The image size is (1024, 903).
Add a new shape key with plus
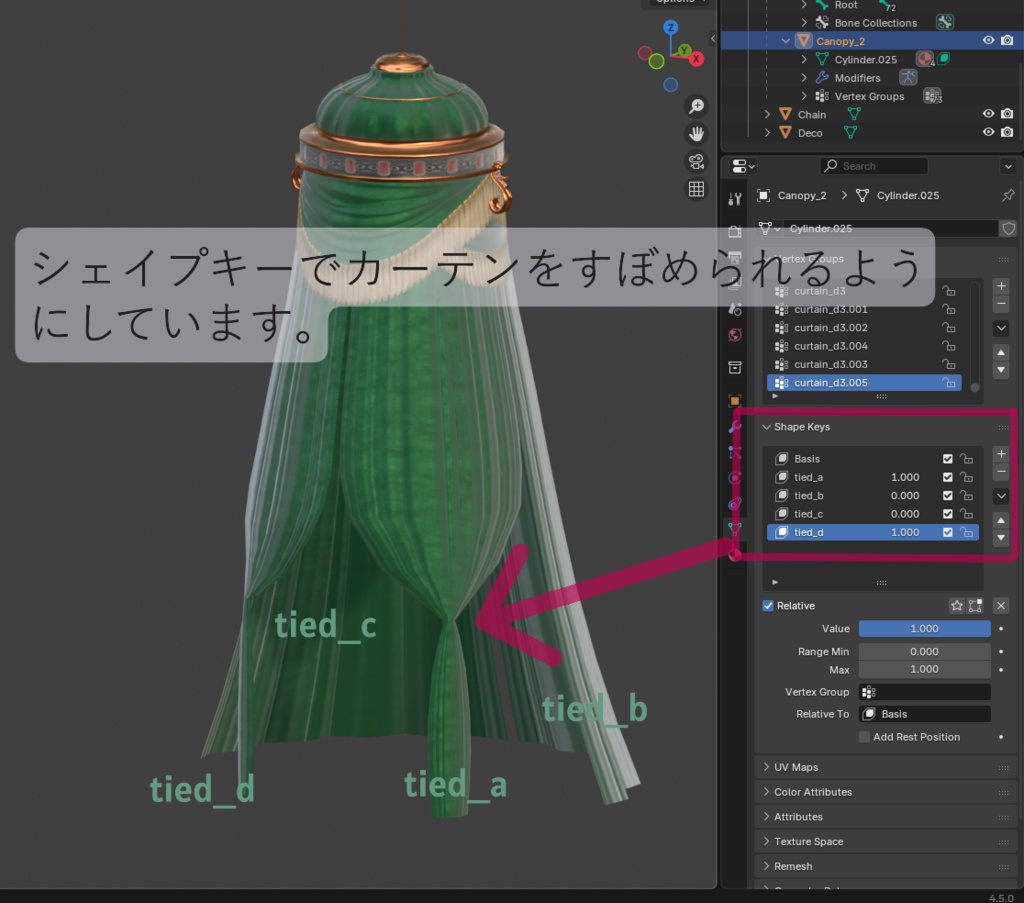click(1001, 454)
